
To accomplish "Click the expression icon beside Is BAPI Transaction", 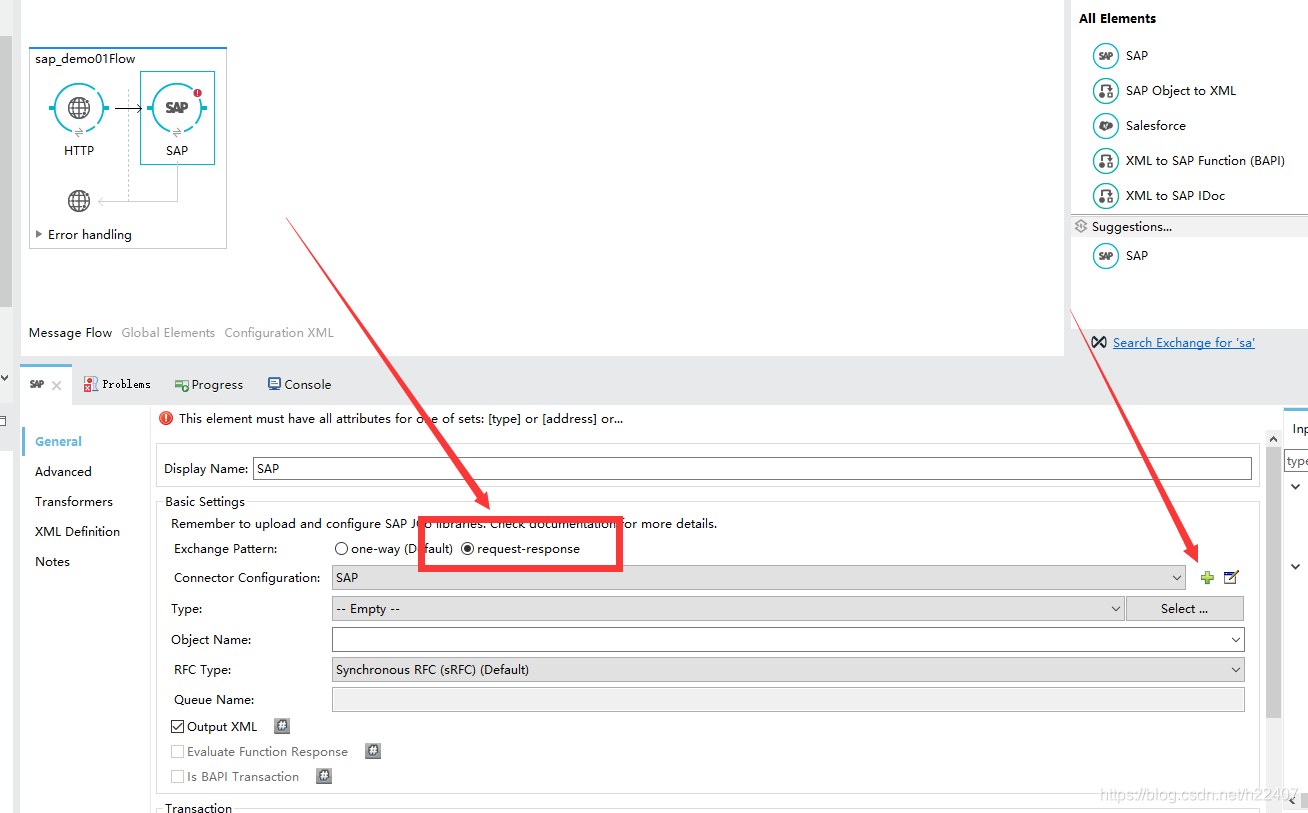I will pos(324,776).
